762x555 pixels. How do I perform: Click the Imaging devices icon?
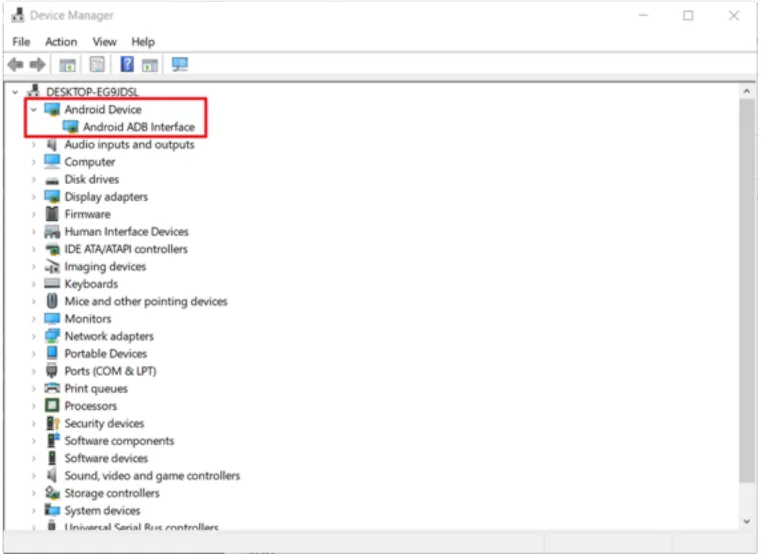[52, 266]
